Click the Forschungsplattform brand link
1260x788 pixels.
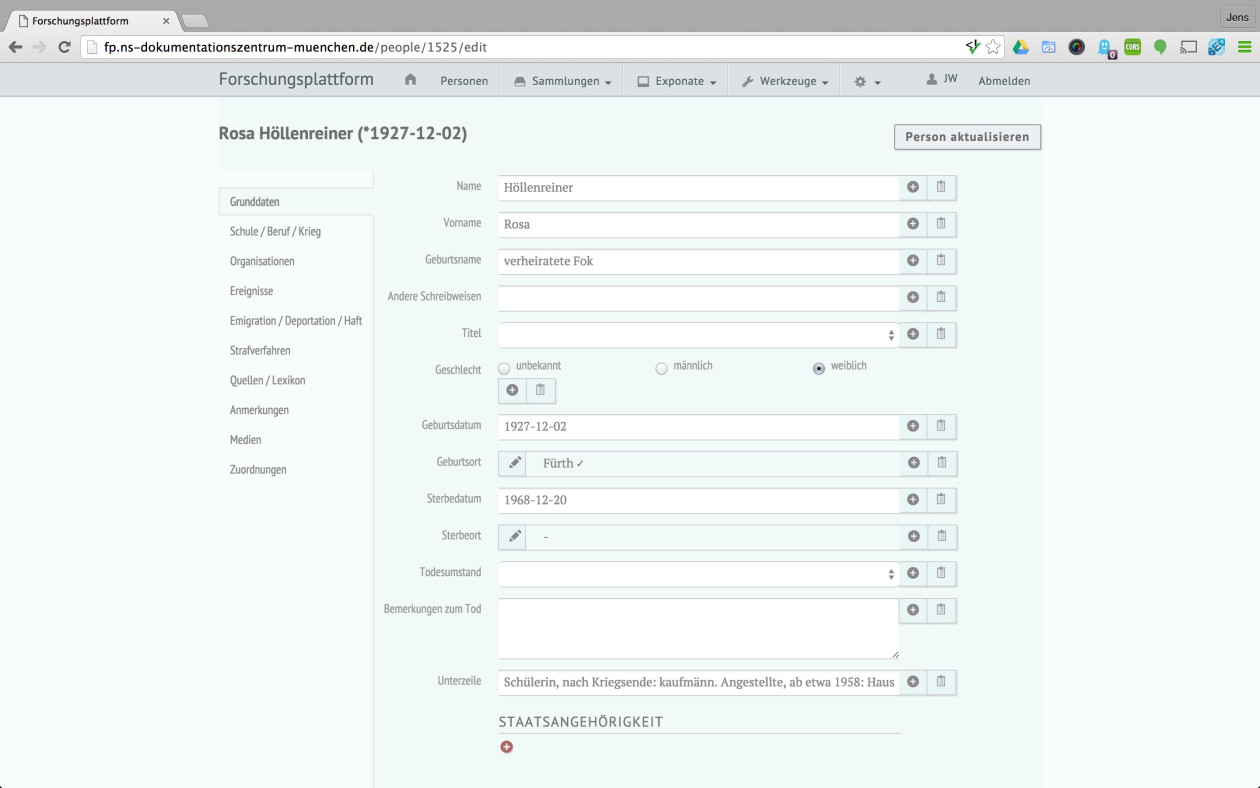pyautogui.click(x=296, y=80)
